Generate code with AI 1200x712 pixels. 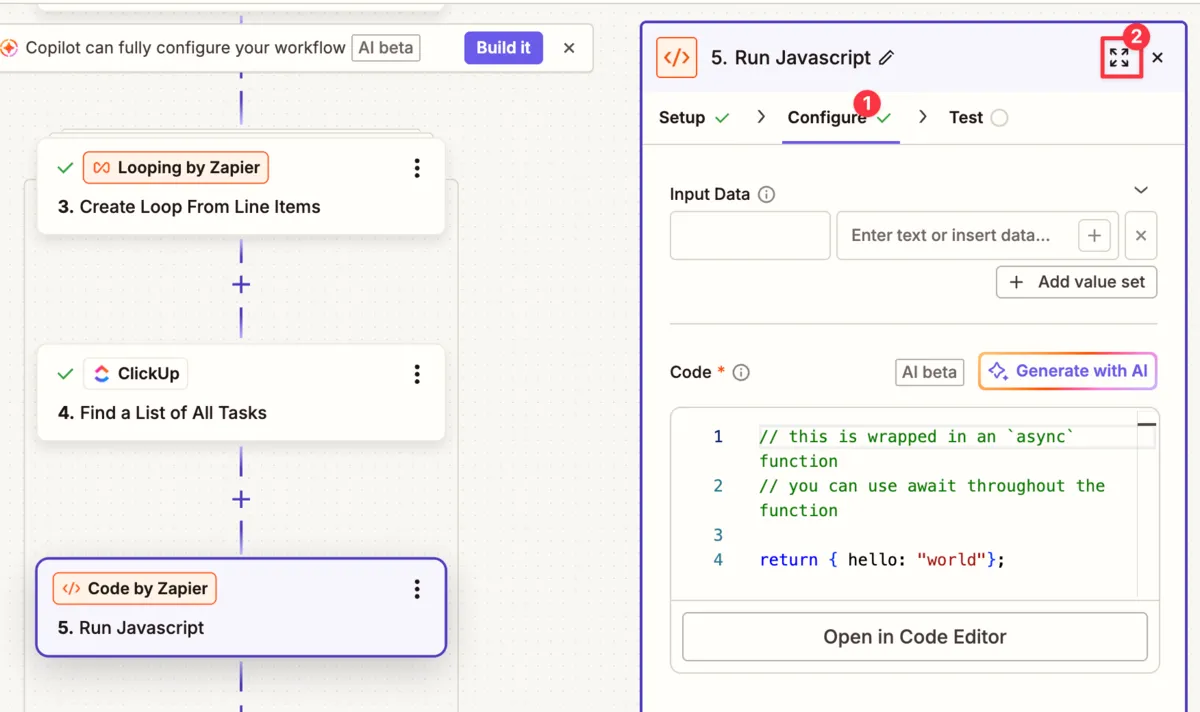click(x=1067, y=370)
